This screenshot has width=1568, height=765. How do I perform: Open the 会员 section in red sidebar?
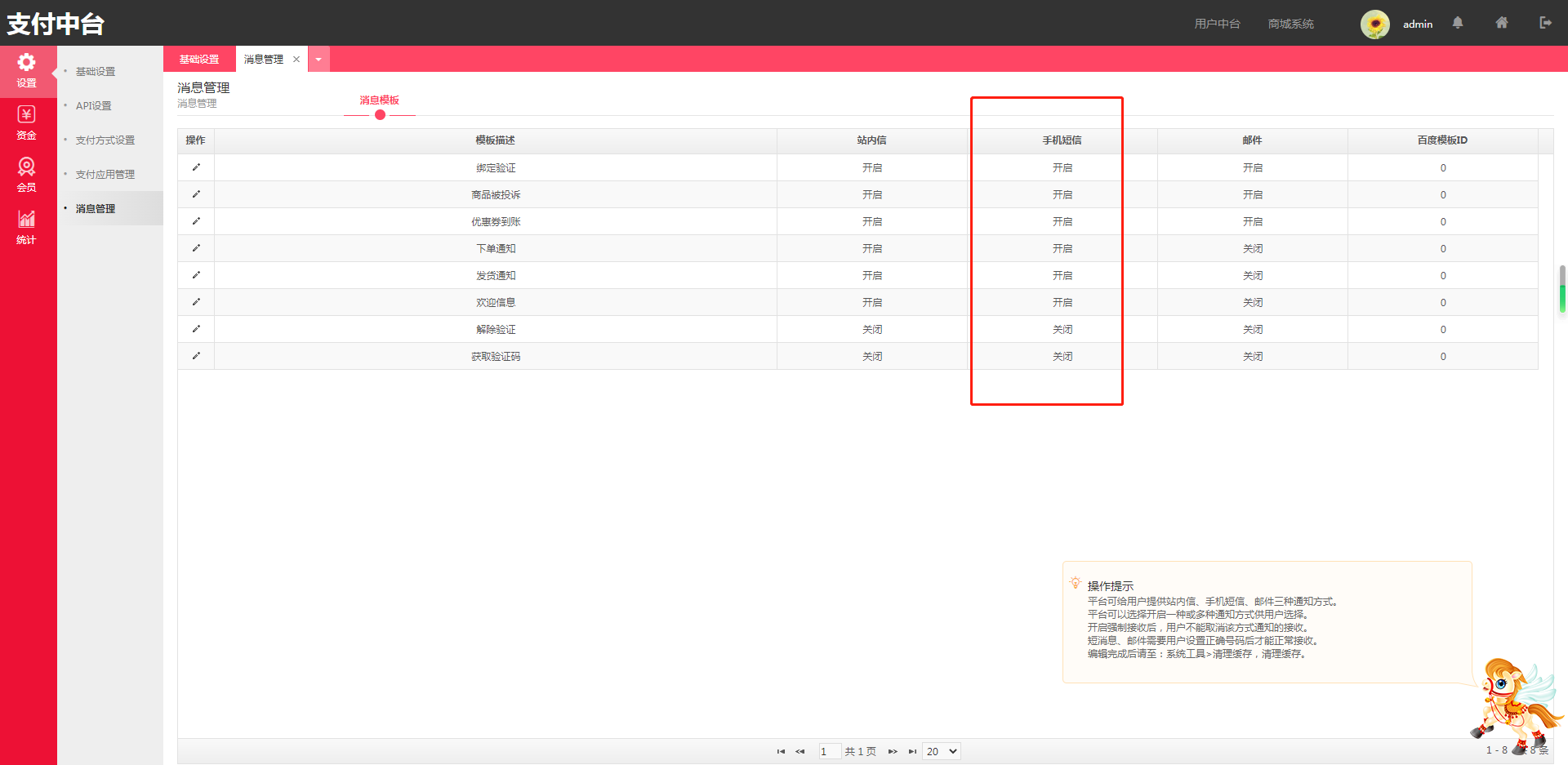[27, 176]
